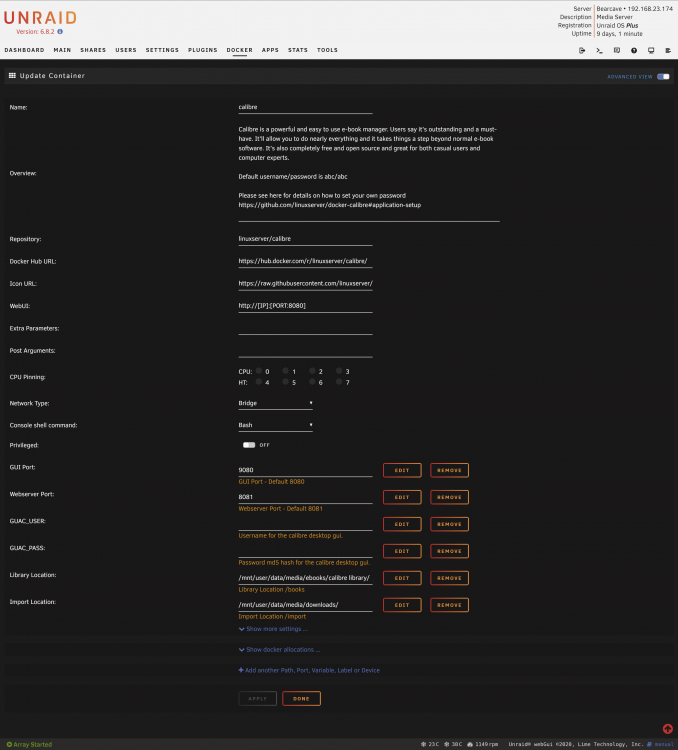Pin HT core 5
Image resolution: width=678 pixels, height=750 pixels.
285,382
